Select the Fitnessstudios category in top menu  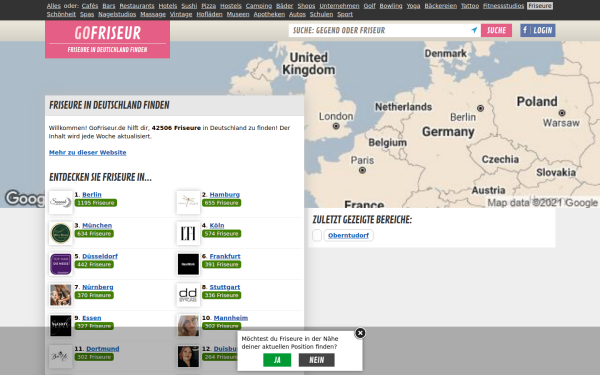[x=503, y=6]
